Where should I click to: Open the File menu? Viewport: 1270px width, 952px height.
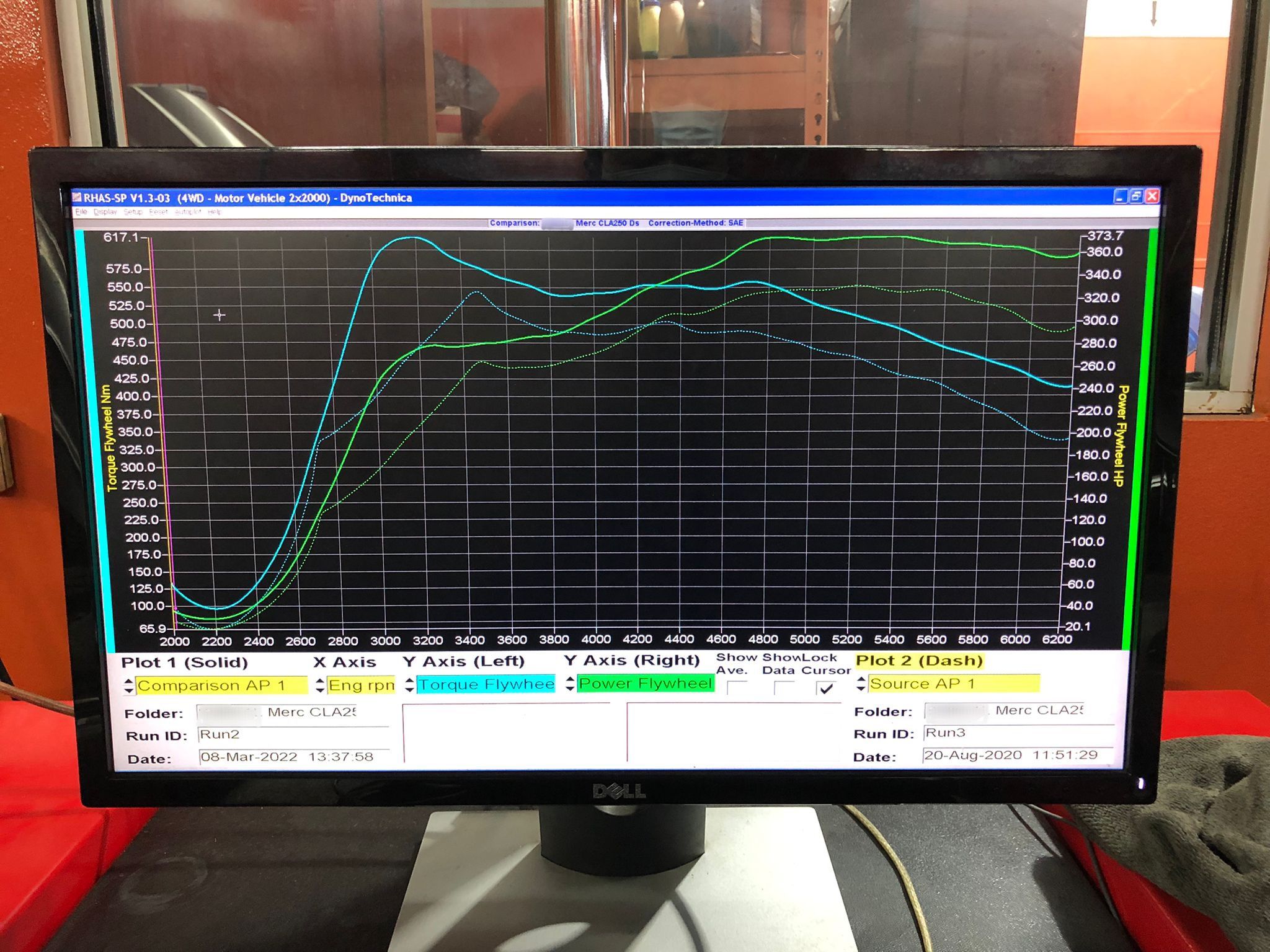81,212
